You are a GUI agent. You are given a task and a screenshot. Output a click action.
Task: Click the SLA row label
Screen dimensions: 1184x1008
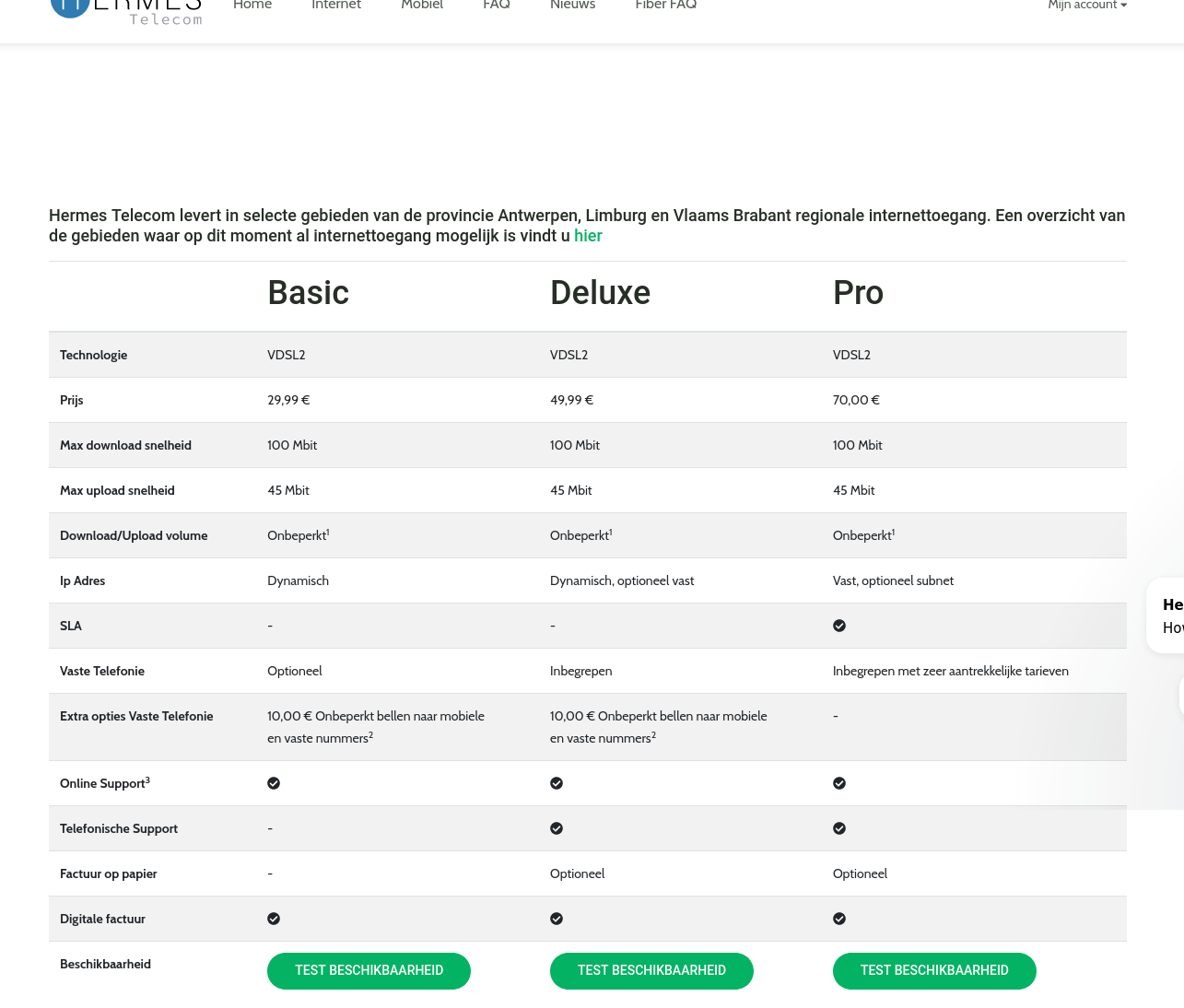click(71, 626)
